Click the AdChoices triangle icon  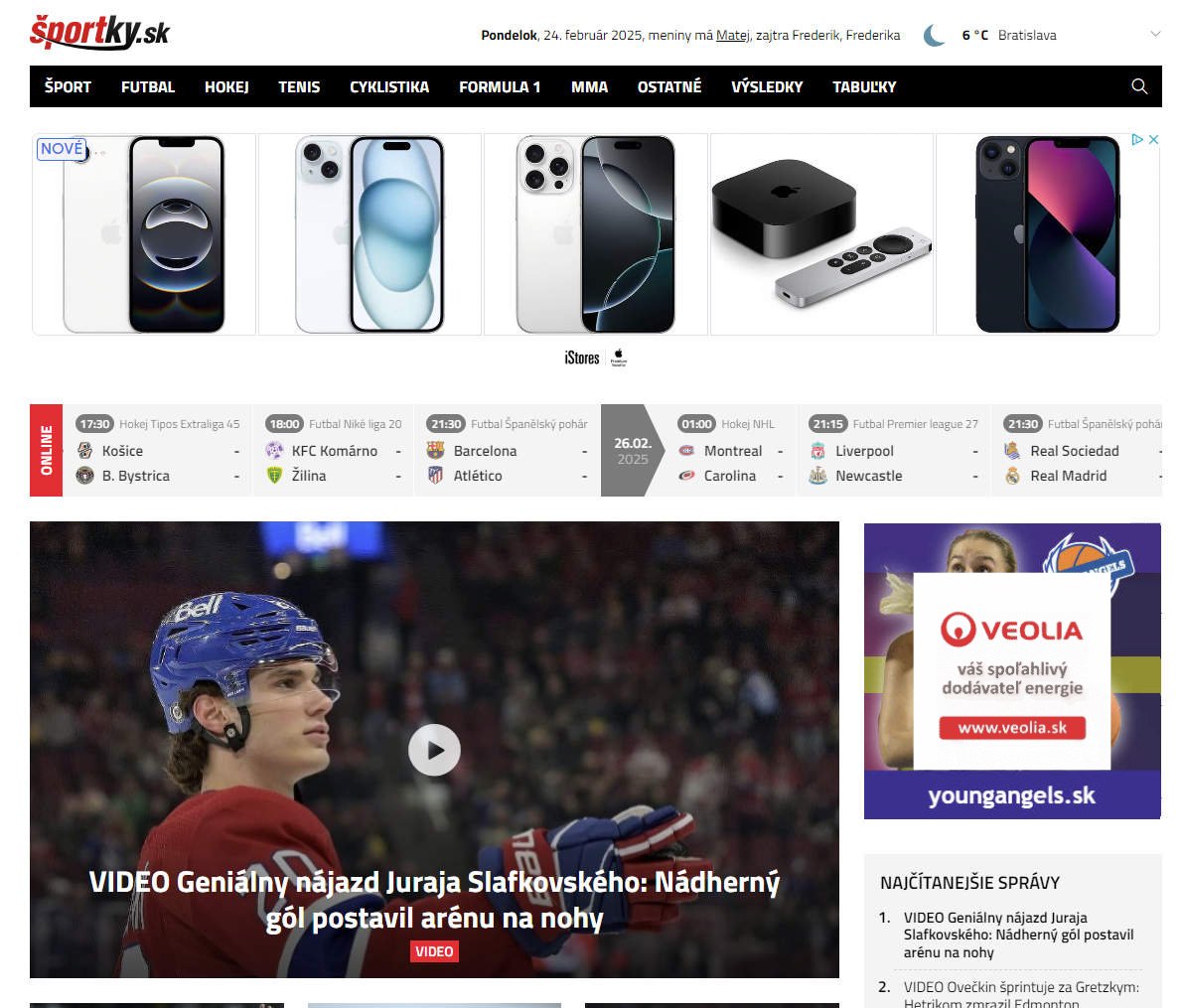pos(1136,140)
